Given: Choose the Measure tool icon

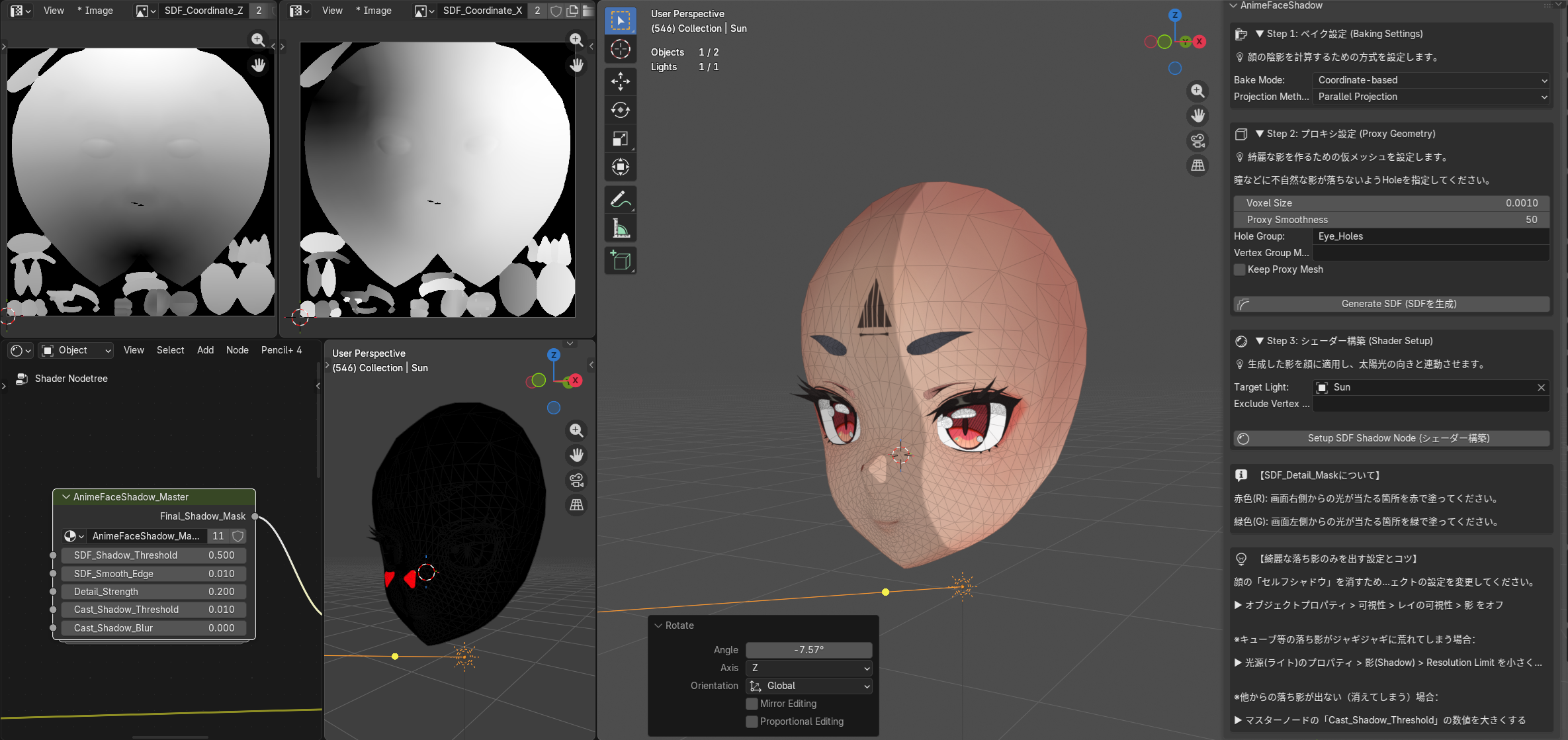Looking at the screenshot, I should click(x=620, y=228).
